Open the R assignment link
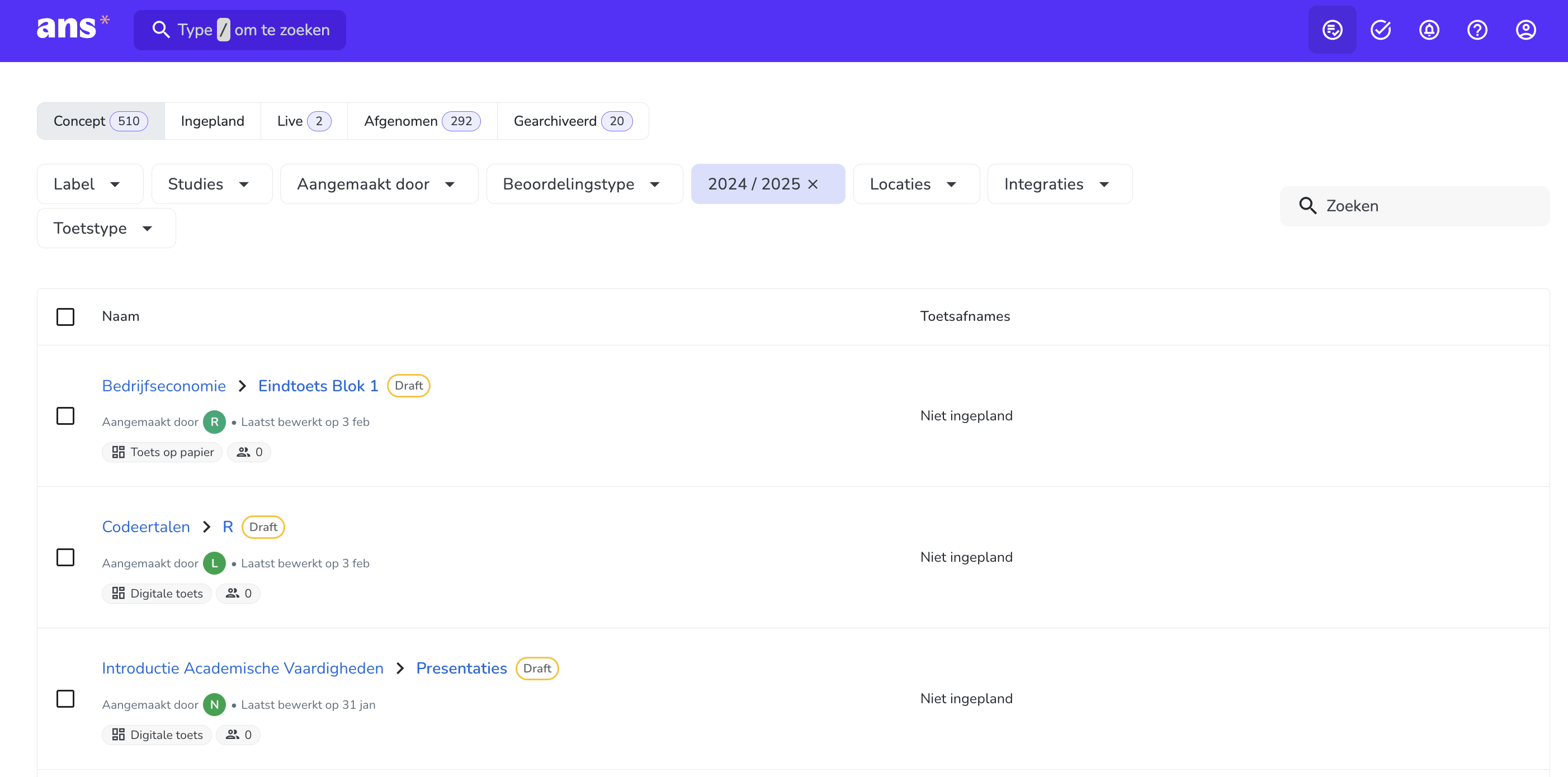 point(228,527)
